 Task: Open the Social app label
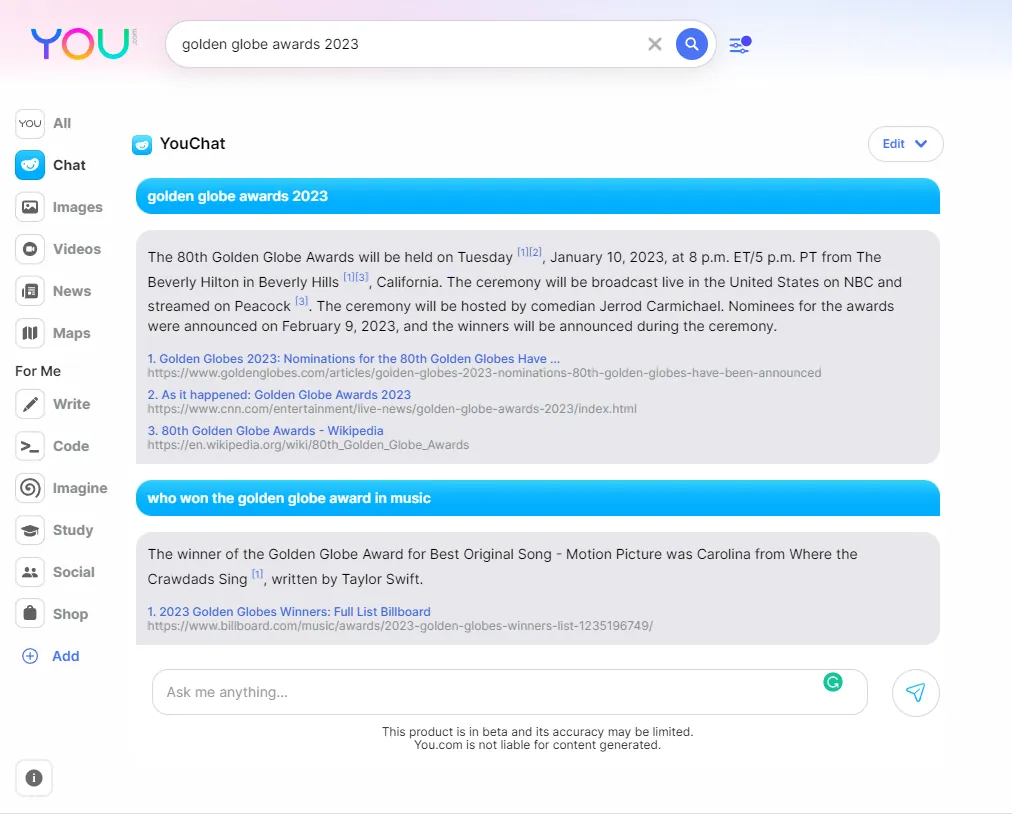pyautogui.click(x=74, y=572)
